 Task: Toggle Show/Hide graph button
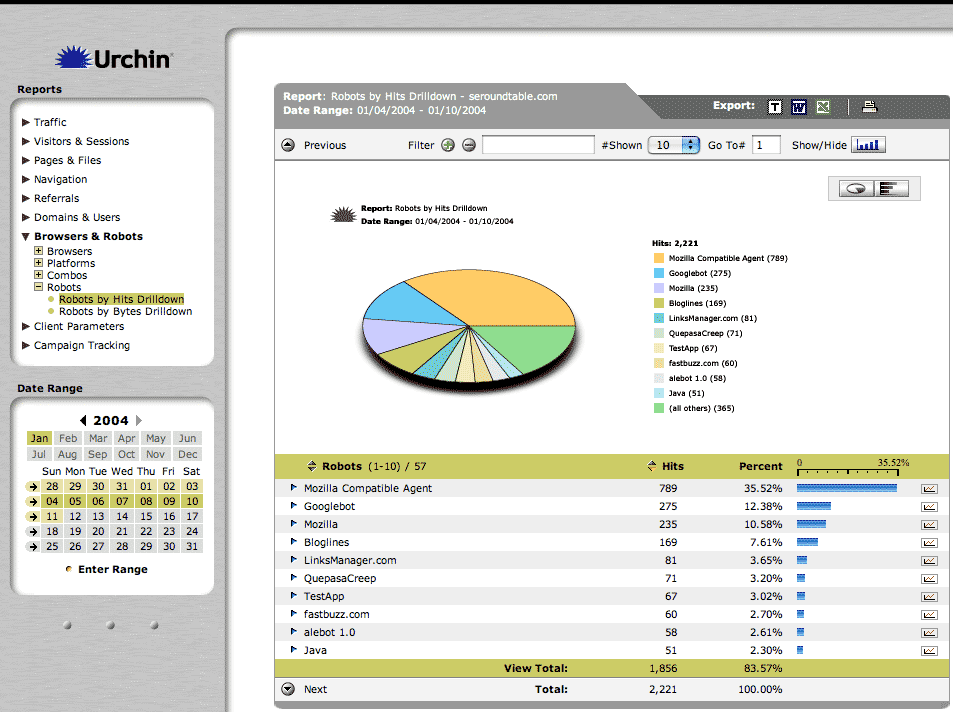(868, 145)
